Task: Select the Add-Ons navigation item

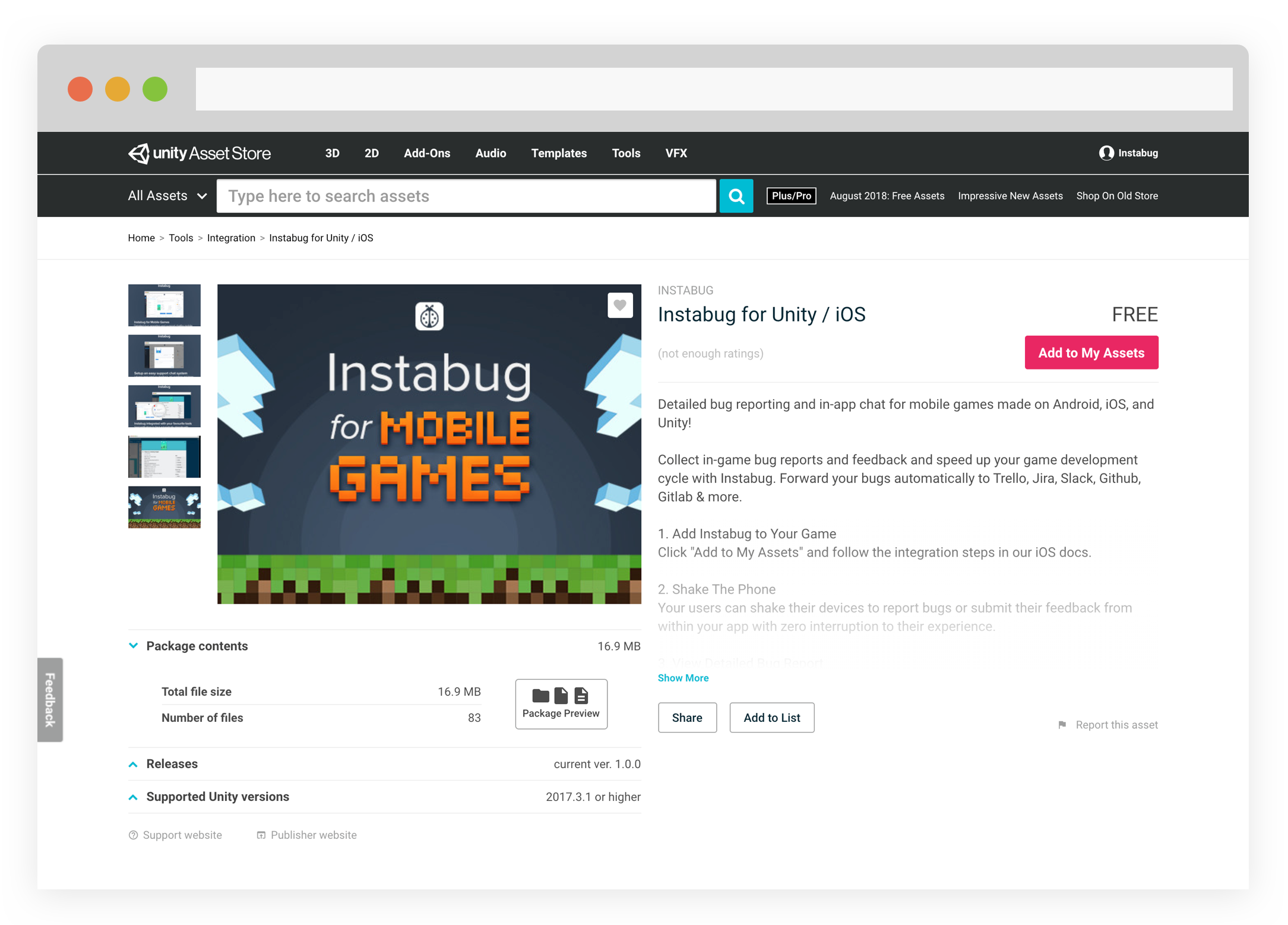Action: (x=427, y=153)
